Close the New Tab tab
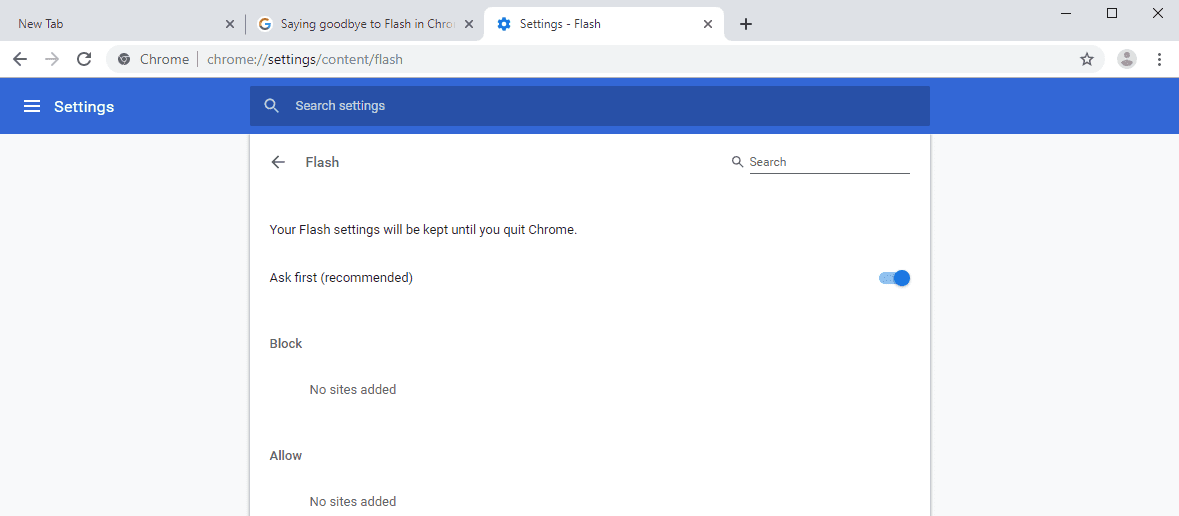Screen dimensions: 1179x516 230,24
